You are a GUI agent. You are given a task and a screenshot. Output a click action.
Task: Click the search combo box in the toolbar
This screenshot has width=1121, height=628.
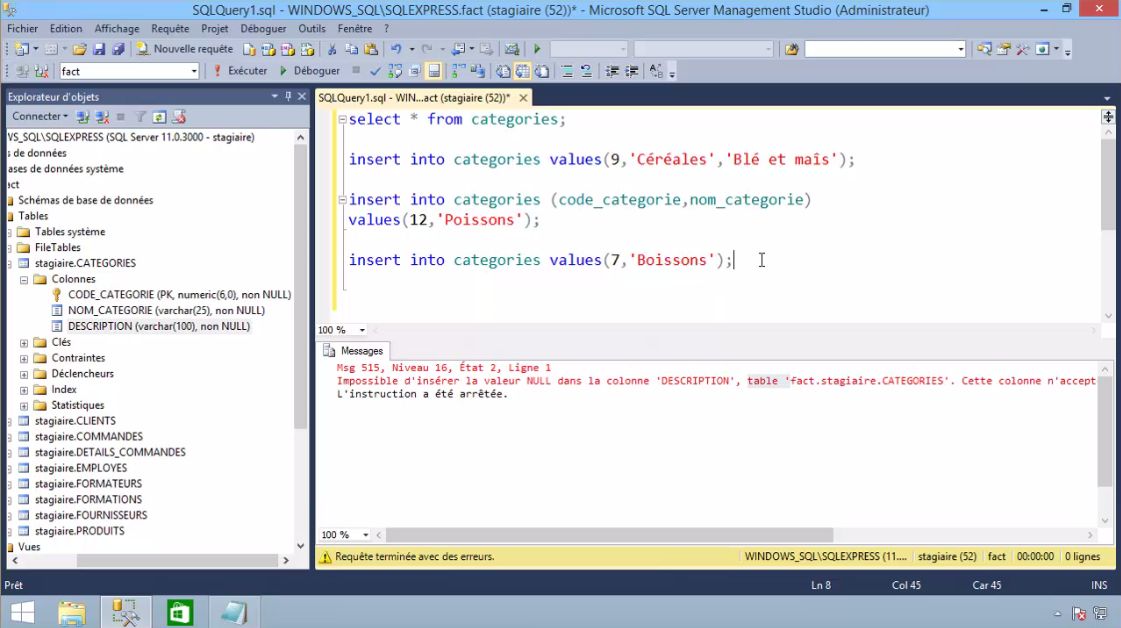point(885,49)
